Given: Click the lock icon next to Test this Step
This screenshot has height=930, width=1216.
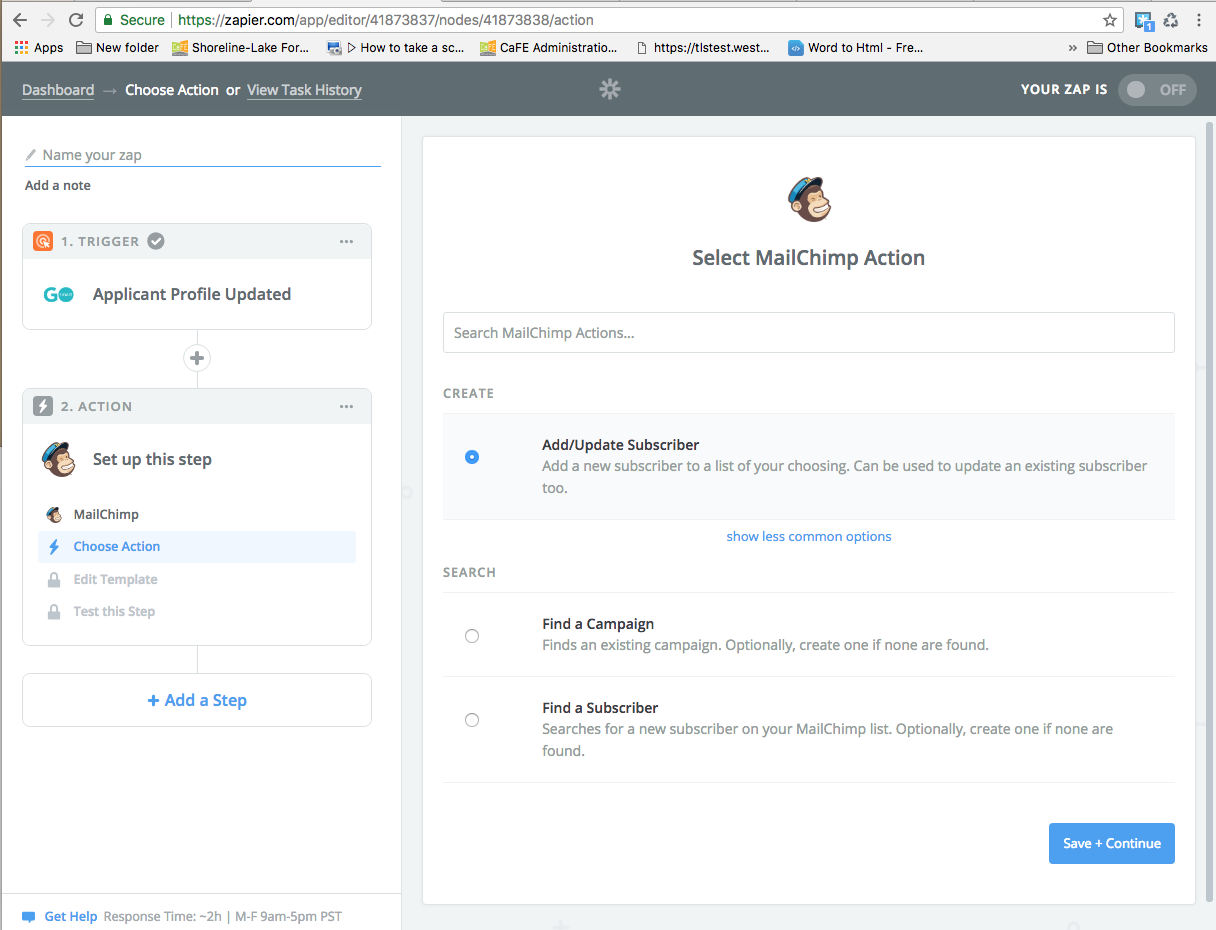Looking at the screenshot, I should [54, 611].
